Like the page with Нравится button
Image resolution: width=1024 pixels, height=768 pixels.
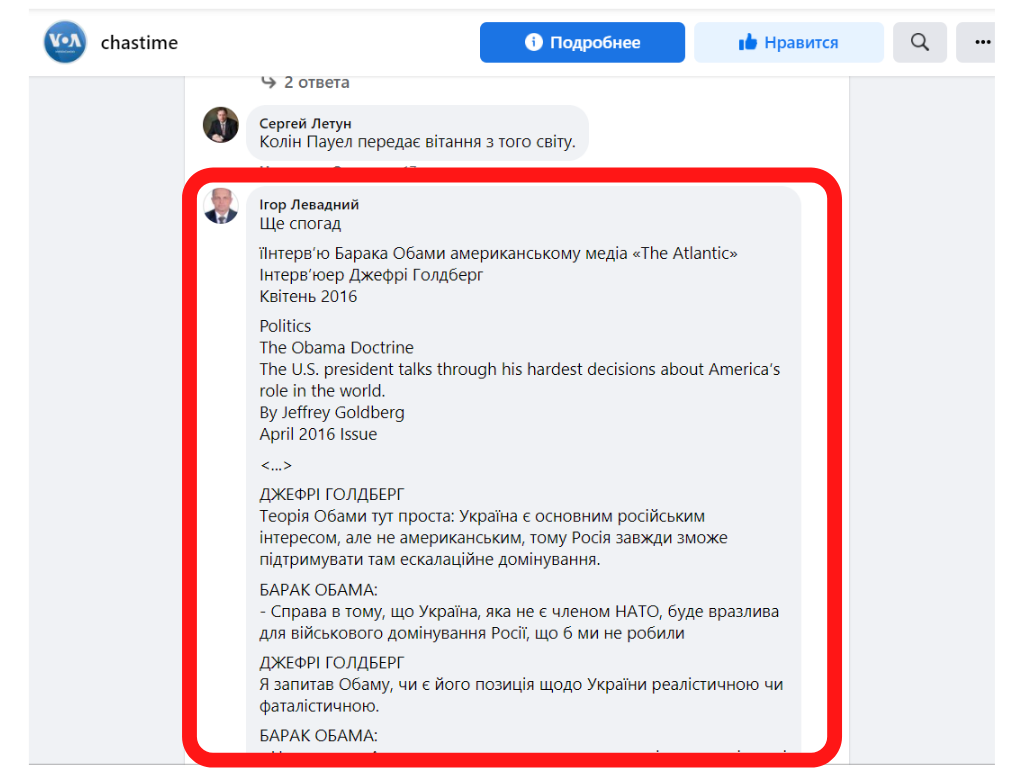[x=788, y=42]
